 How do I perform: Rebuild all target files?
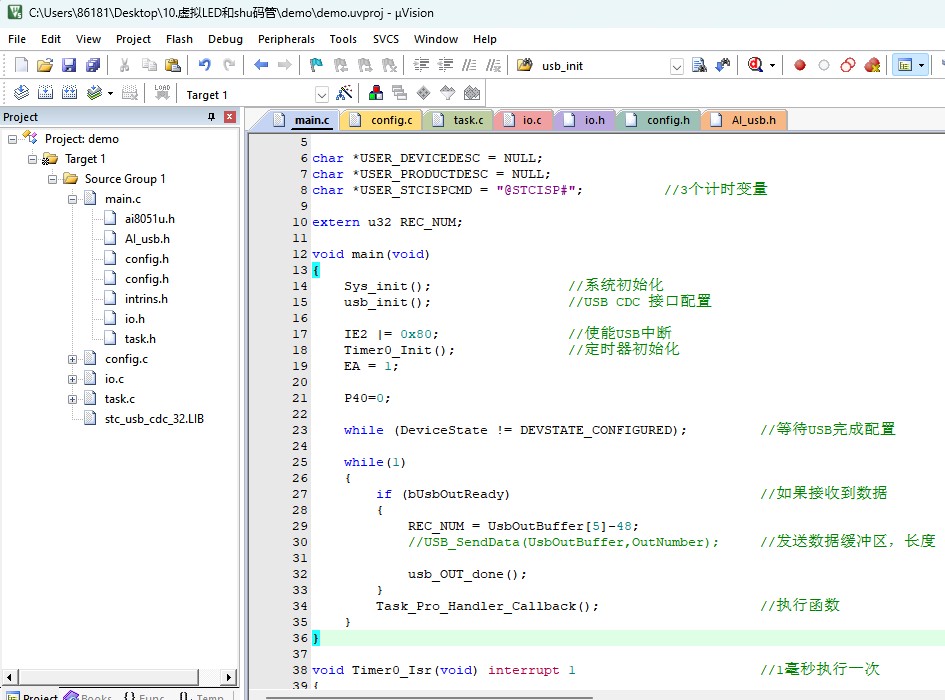[69, 93]
